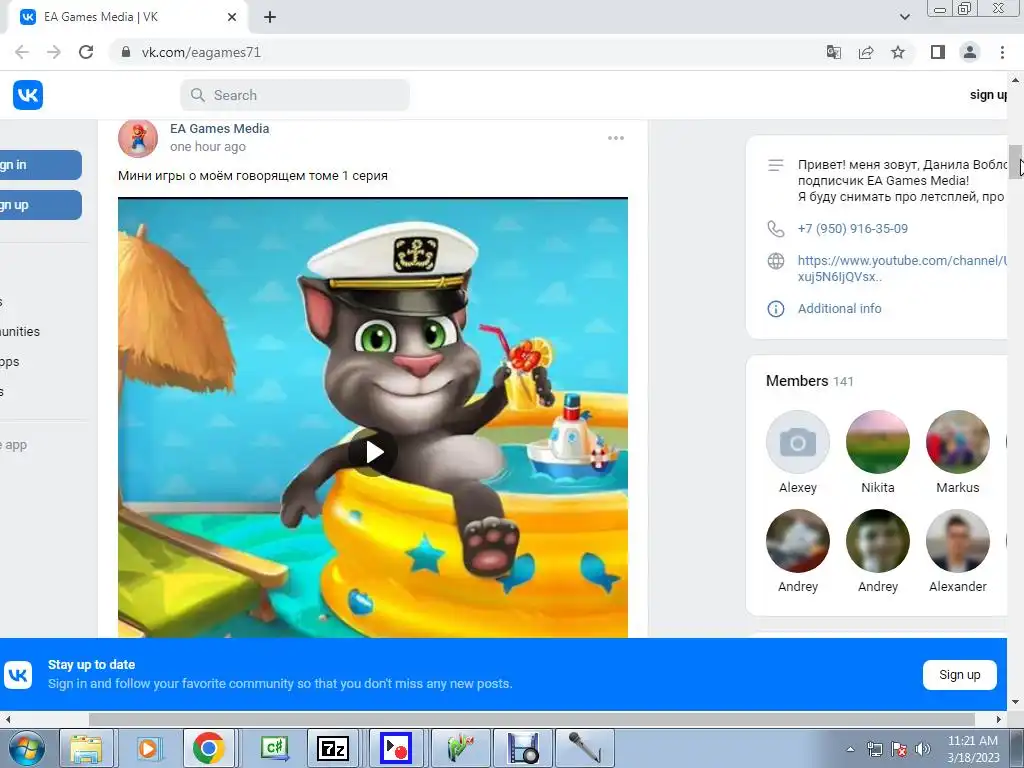Go back in browser history
1024x768 pixels.
click(22, 52)
